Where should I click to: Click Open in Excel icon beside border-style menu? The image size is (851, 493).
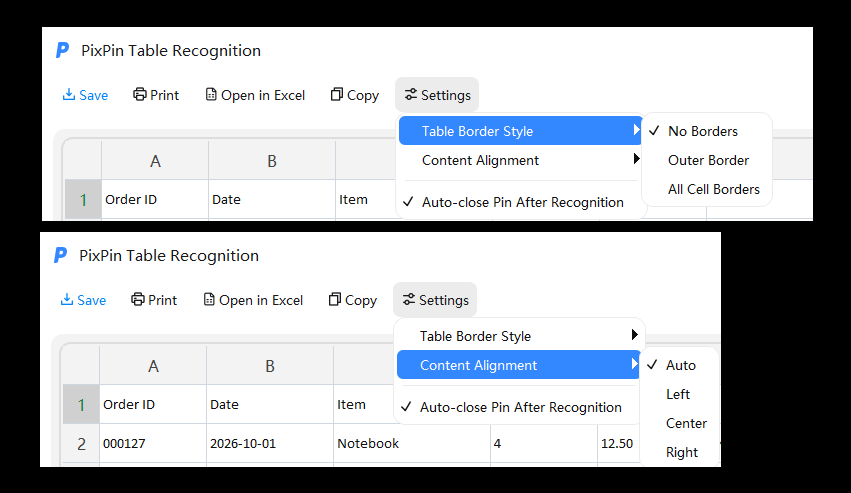point(211,94)
